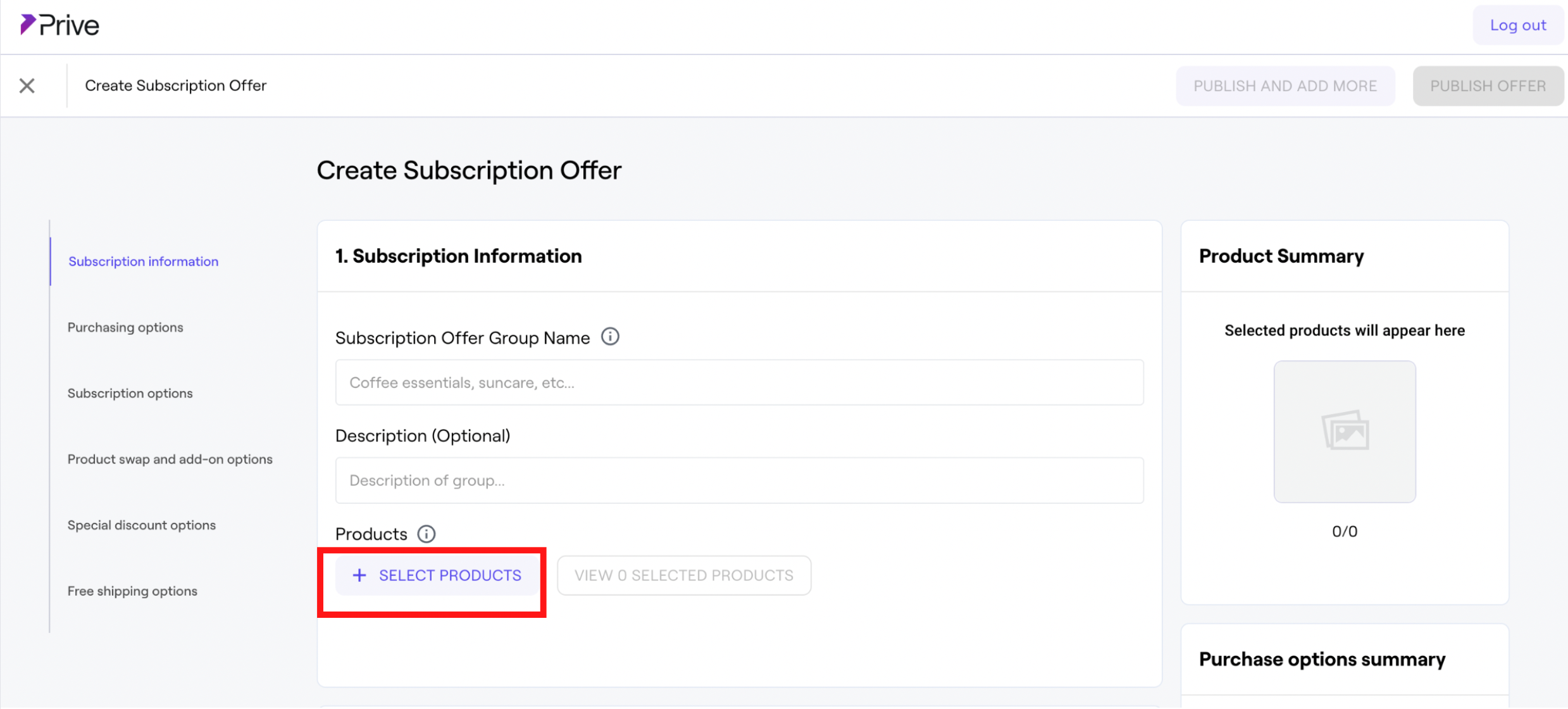Go to Subscription information section

pyautogui.click(x=143, y=261)
